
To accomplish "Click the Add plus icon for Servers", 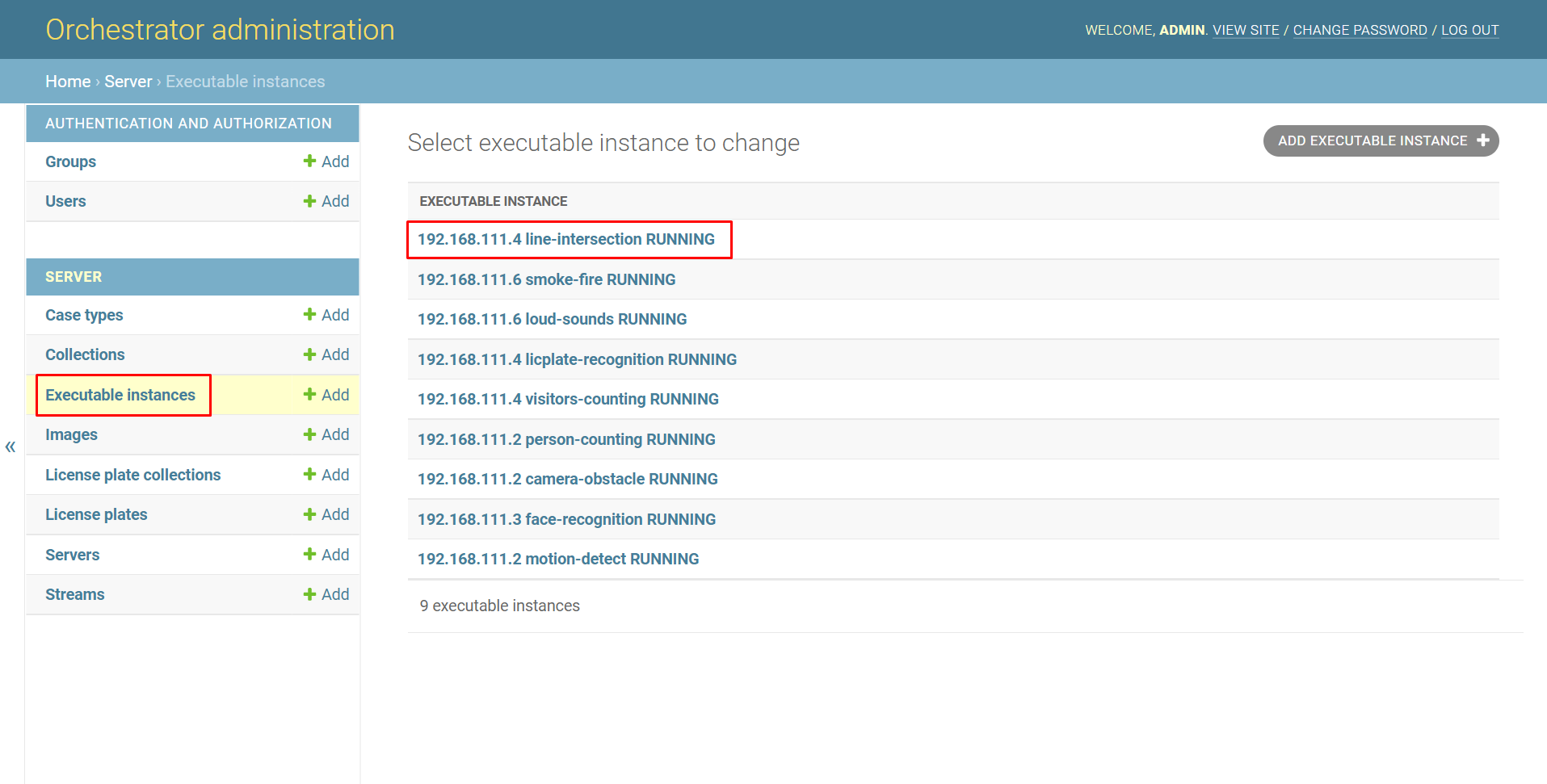I will [309, 555].
